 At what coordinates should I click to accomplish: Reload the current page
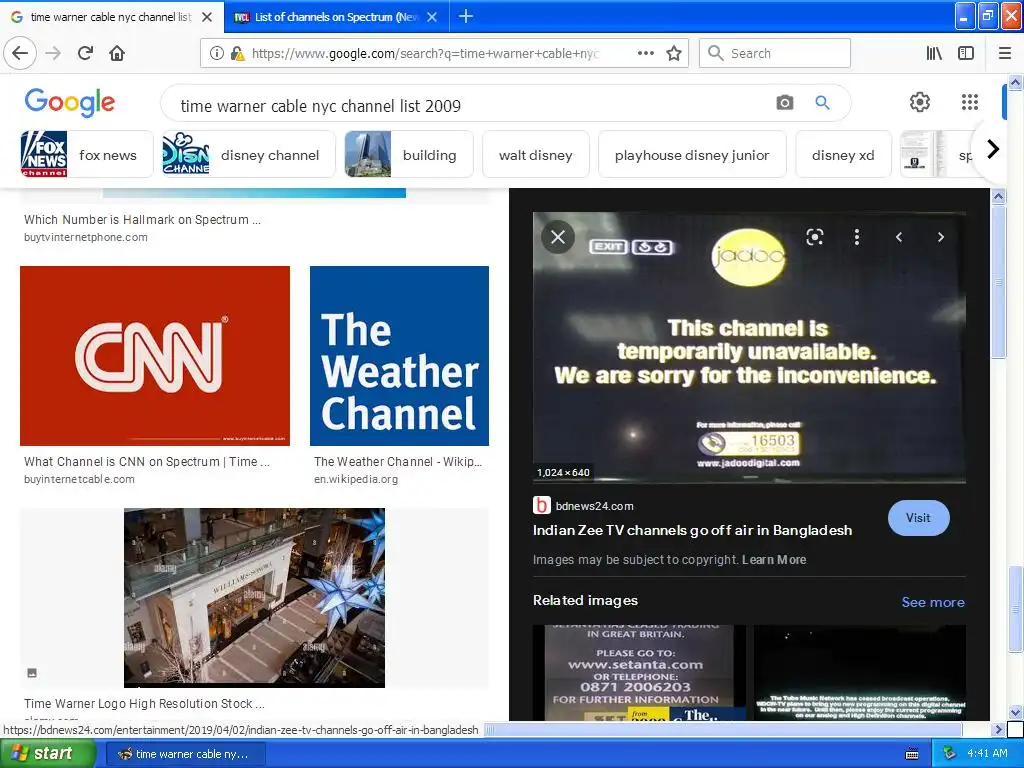click(x=85, y=53)
